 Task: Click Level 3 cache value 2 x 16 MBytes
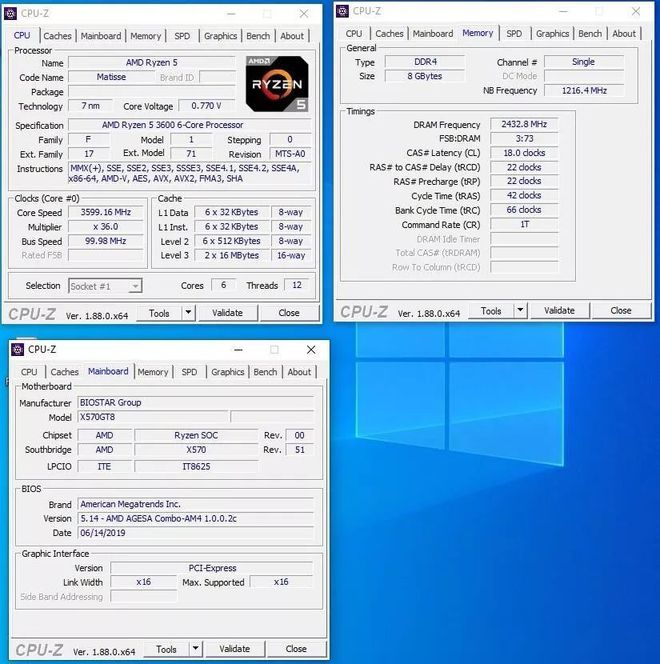point(232,255)
